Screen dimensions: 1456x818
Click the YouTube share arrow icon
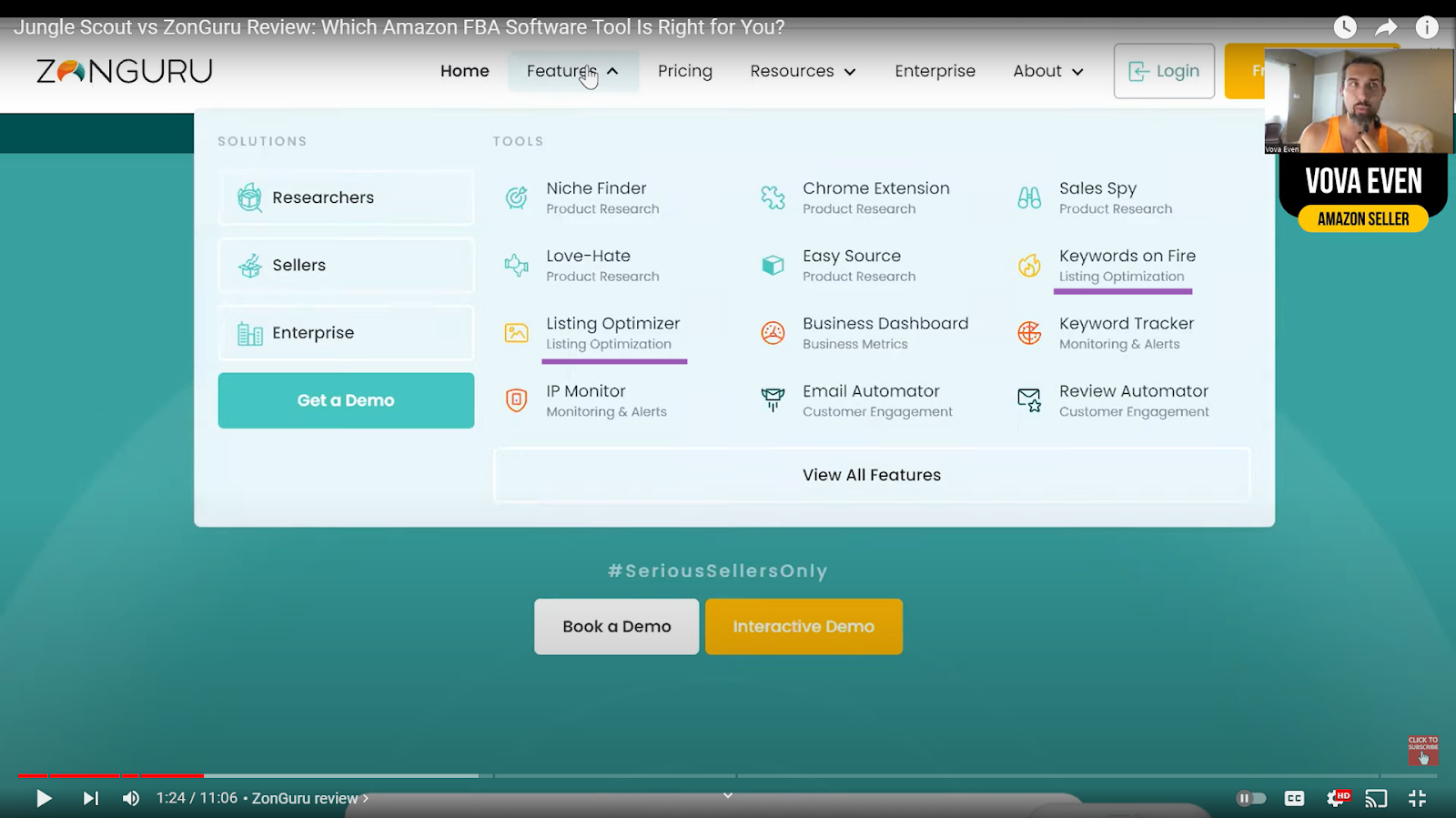[1386, 27]
